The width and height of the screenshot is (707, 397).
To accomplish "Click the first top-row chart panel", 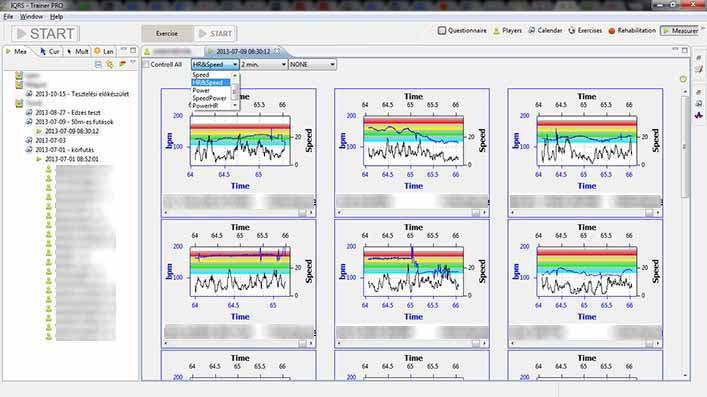I will 239,153.
